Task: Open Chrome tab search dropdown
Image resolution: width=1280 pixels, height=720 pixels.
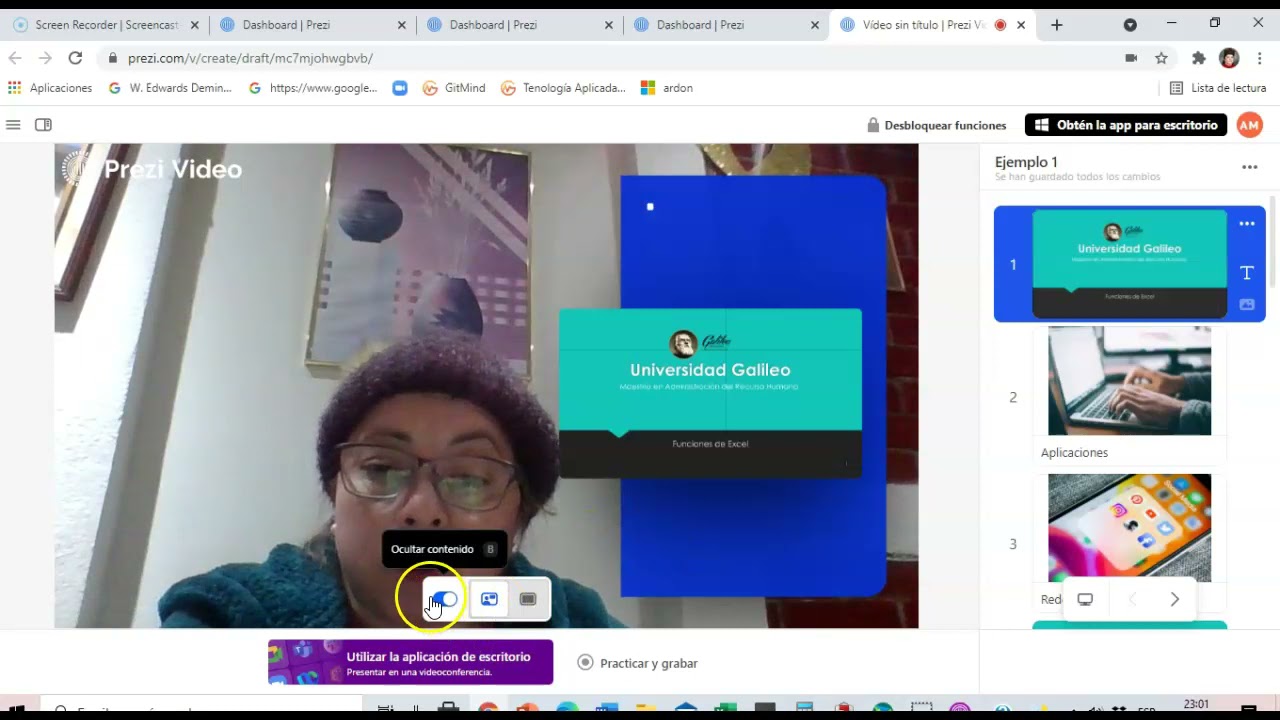Action: [x=1130, y=25]
